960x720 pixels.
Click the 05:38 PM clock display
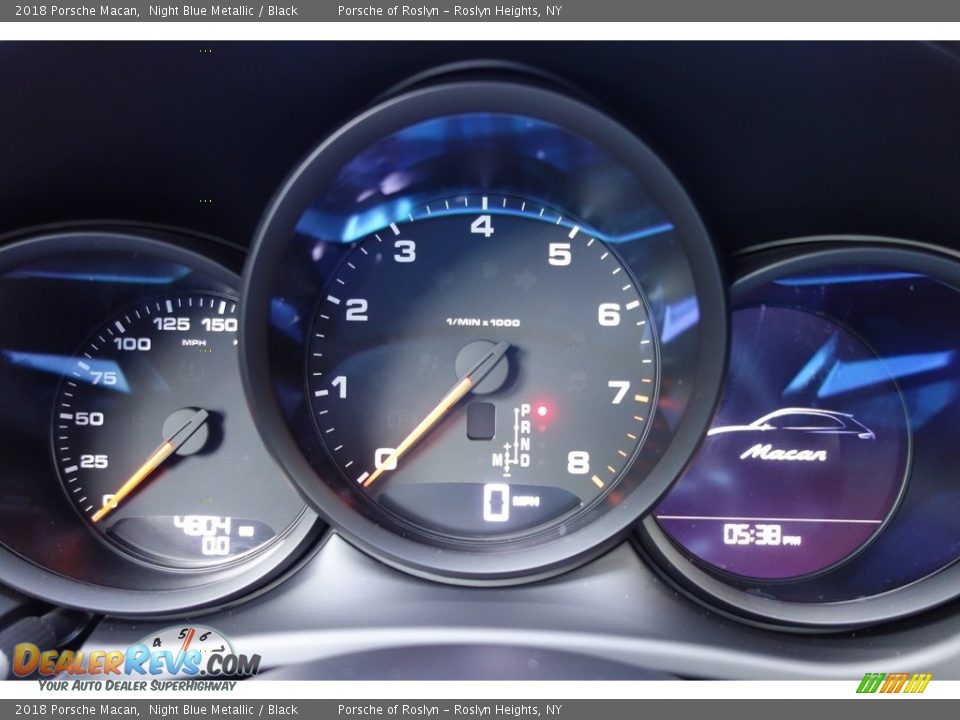tap(761, 535)
